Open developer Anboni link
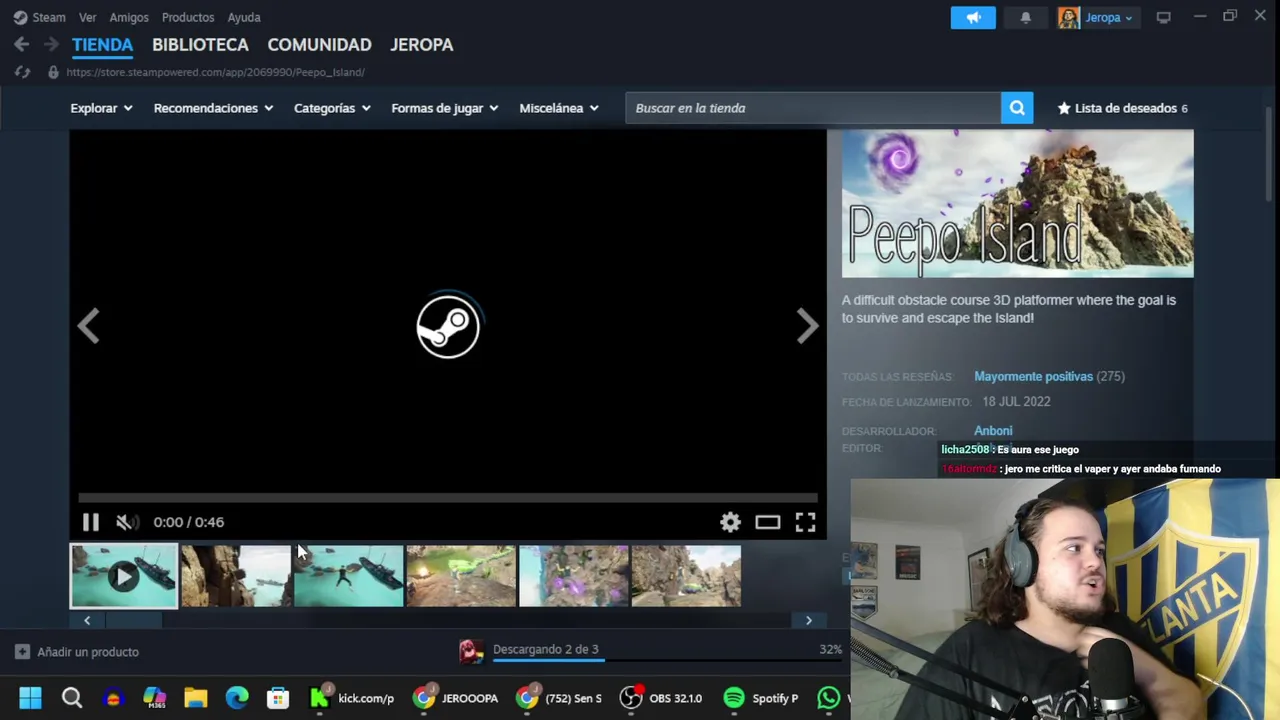Image resolution: width=1280 pixels, height=720 pixels. [993, 431]
